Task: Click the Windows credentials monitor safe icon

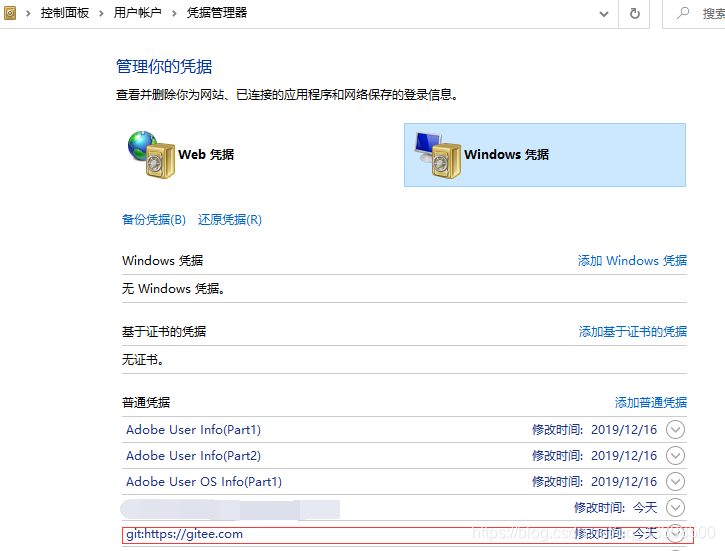Action: 437,155
